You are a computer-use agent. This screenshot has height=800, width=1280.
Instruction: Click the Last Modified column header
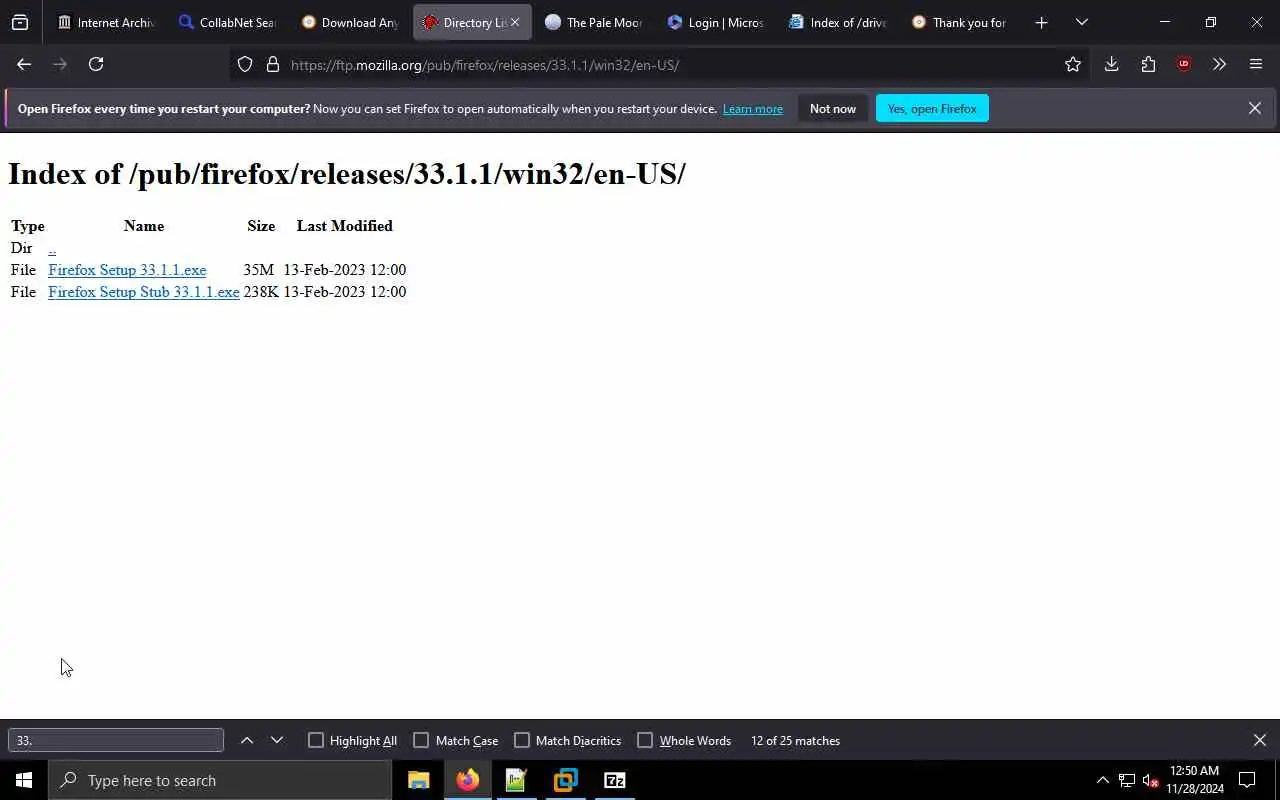345,226
